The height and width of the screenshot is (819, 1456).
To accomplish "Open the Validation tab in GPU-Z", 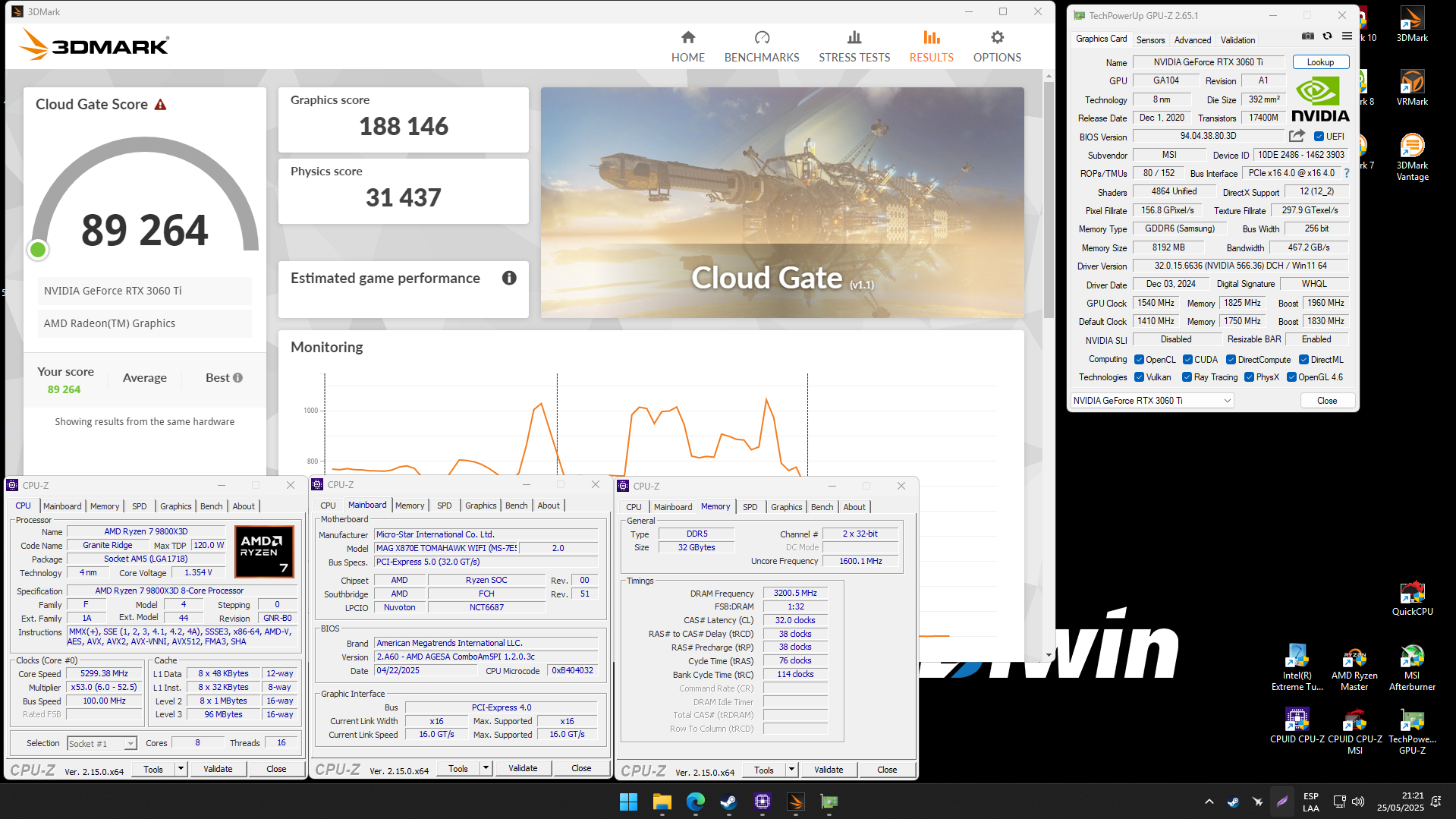I will pyautogui.click(x=1237, y=40).
